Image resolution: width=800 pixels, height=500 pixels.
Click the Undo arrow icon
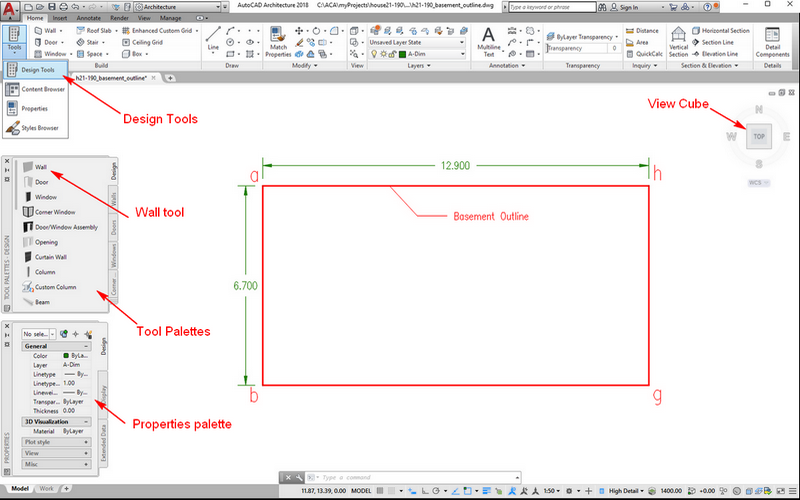pyautogui.click(x=76, y=7)
